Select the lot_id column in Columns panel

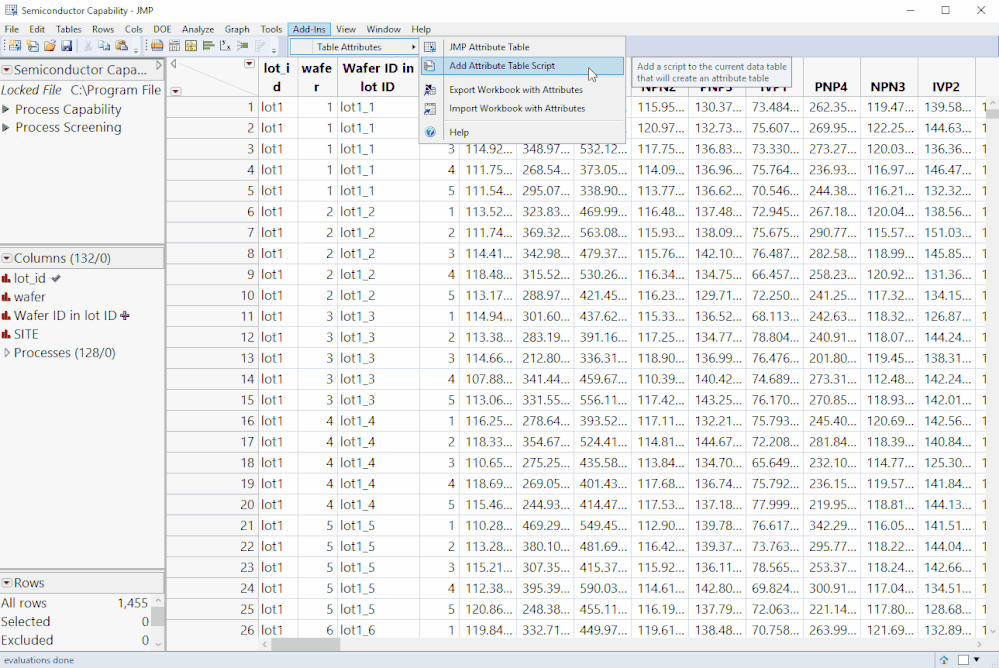pos(29,279)
